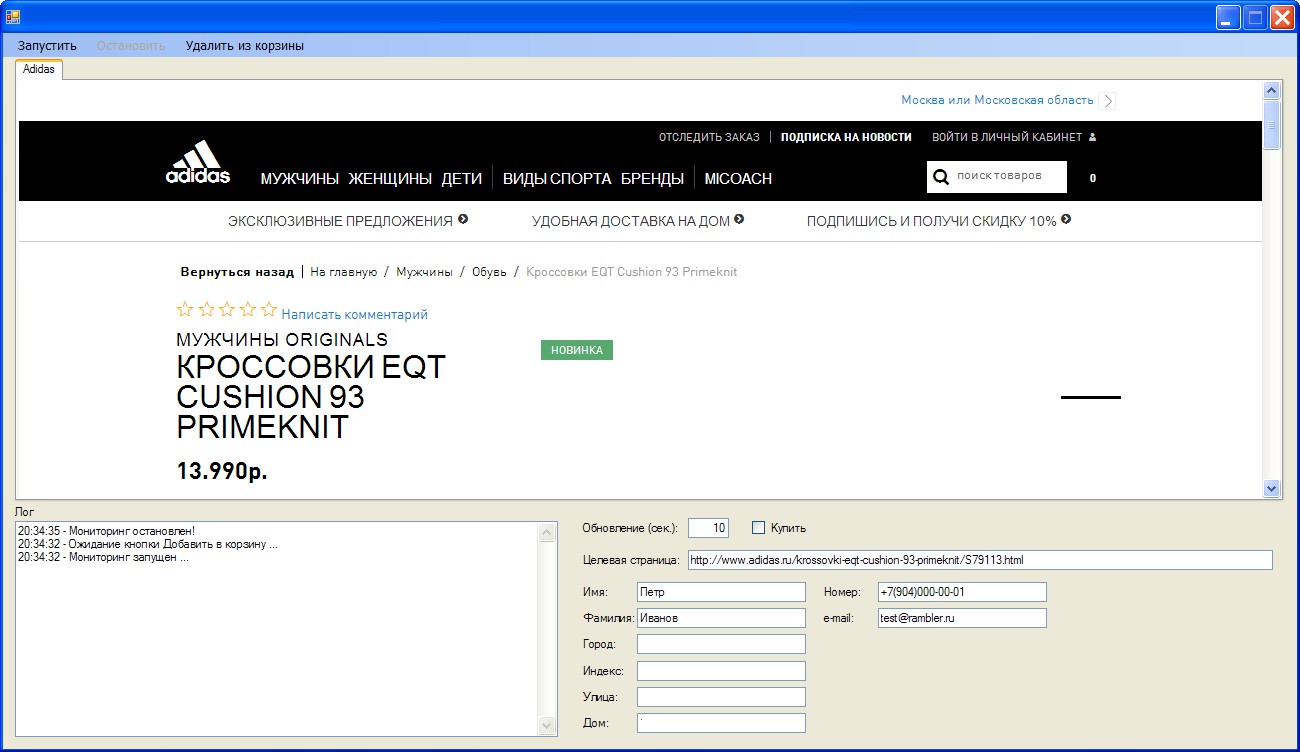Click the cart counter 0

click(1093, 178)
